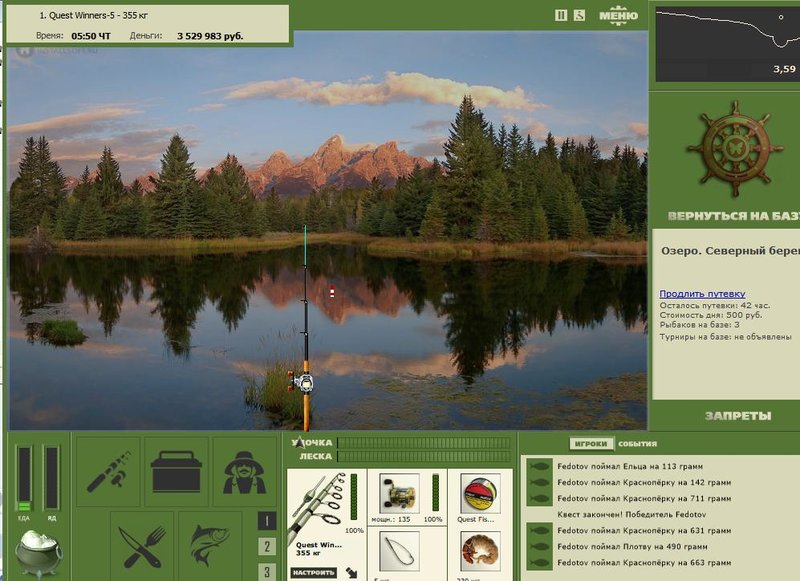Open the fisherman profile icon

tap(244, 471)
